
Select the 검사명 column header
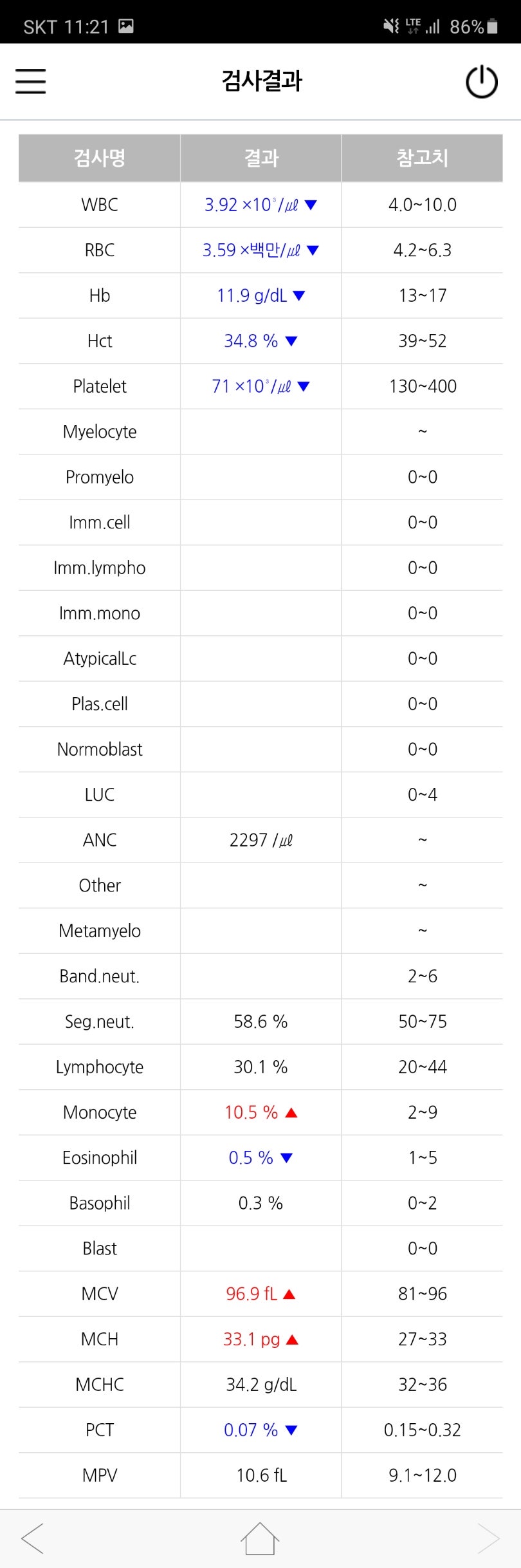tap(100, 158)
